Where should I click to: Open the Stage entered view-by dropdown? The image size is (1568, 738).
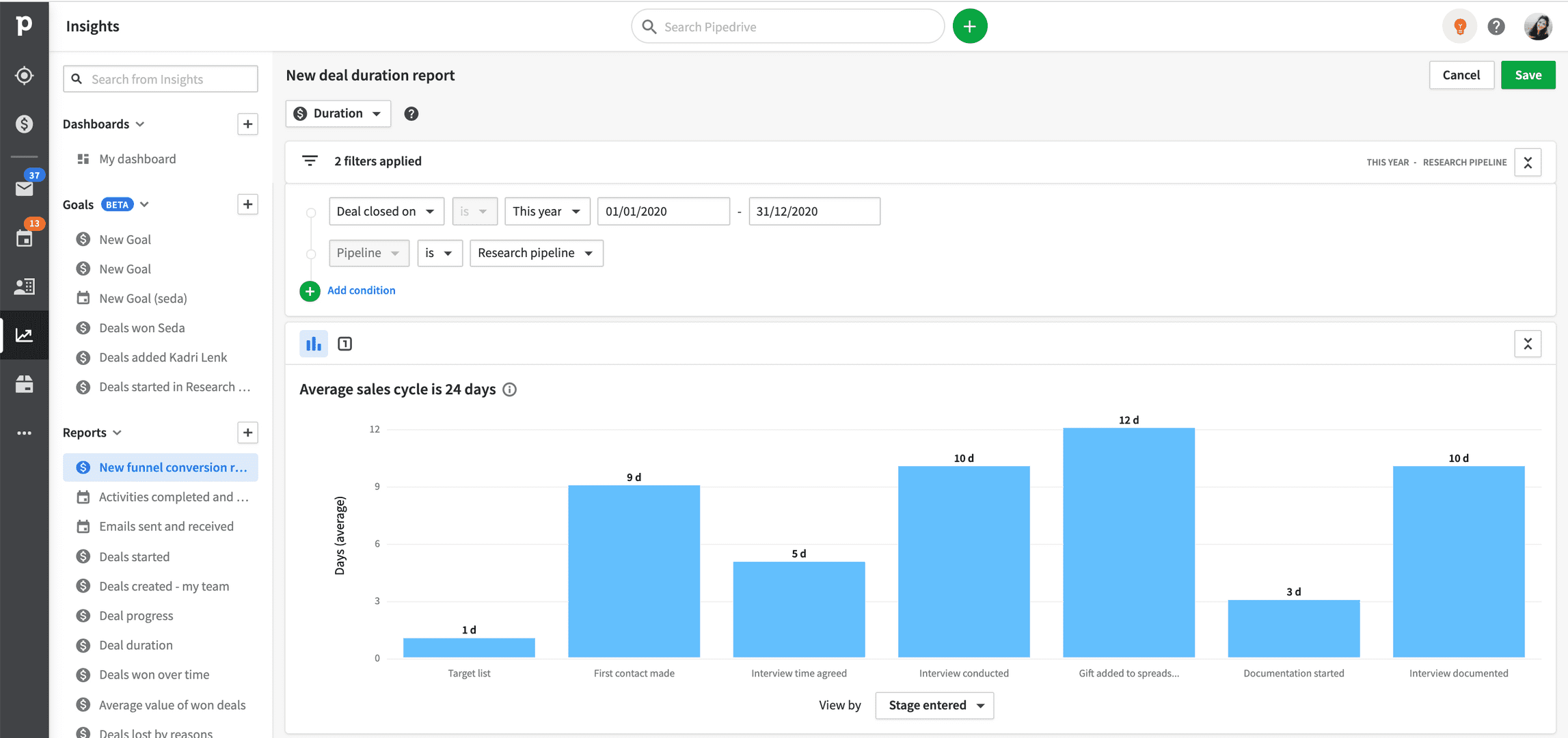pyautogui.click(x=934, y=705)
